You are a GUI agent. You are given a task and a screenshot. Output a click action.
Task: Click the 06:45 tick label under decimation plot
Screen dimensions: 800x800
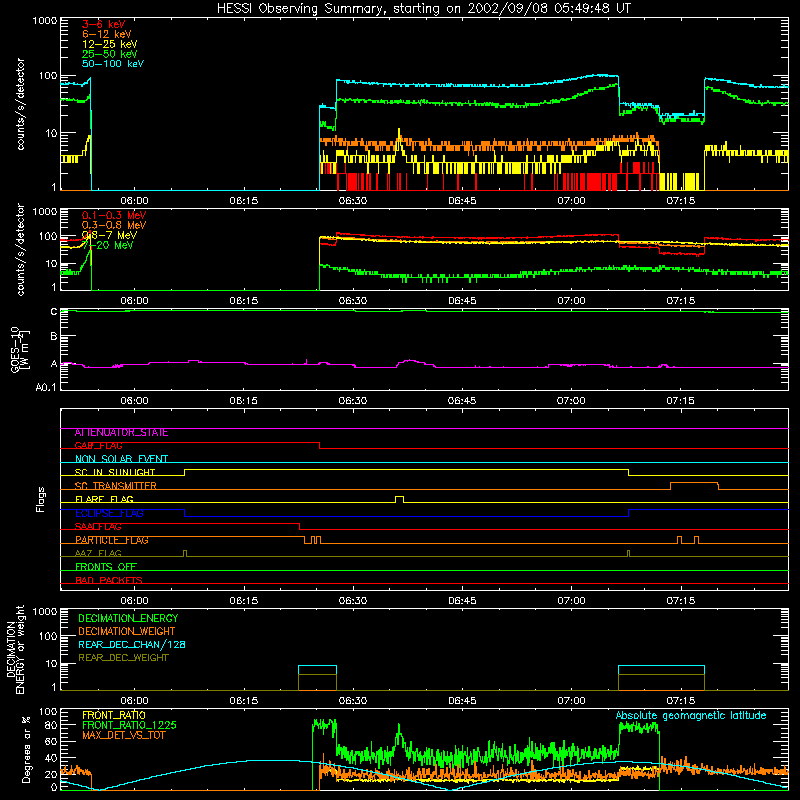tap(462, 701)
